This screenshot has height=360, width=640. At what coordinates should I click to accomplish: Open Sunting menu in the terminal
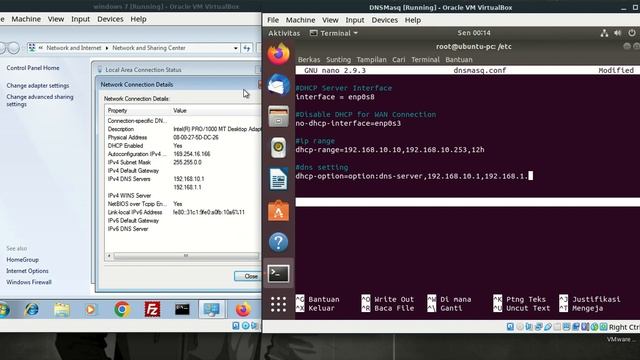click(x=338, y=60)
